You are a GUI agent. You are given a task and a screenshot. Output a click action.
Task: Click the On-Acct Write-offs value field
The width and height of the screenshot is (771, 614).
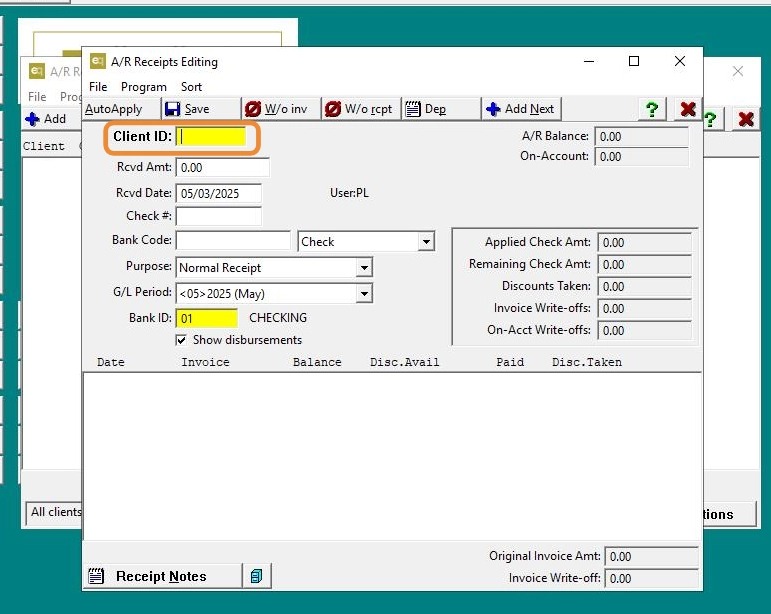click(645, 330)
